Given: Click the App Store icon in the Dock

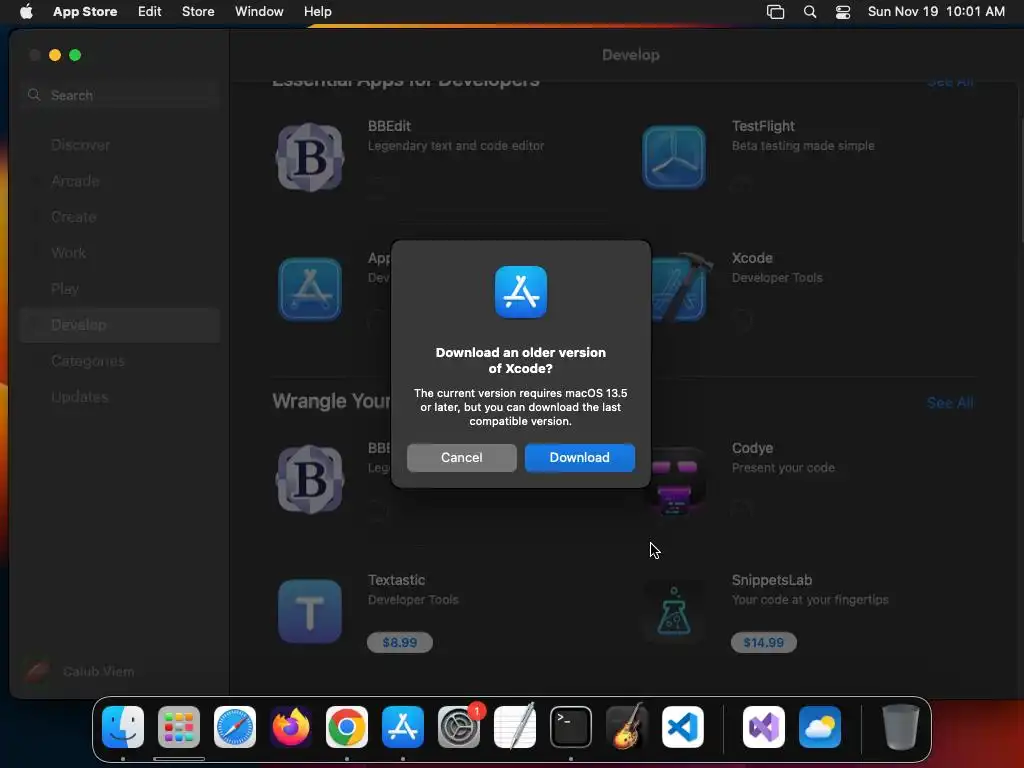Looking at the screenshot, I should (403, 727).
